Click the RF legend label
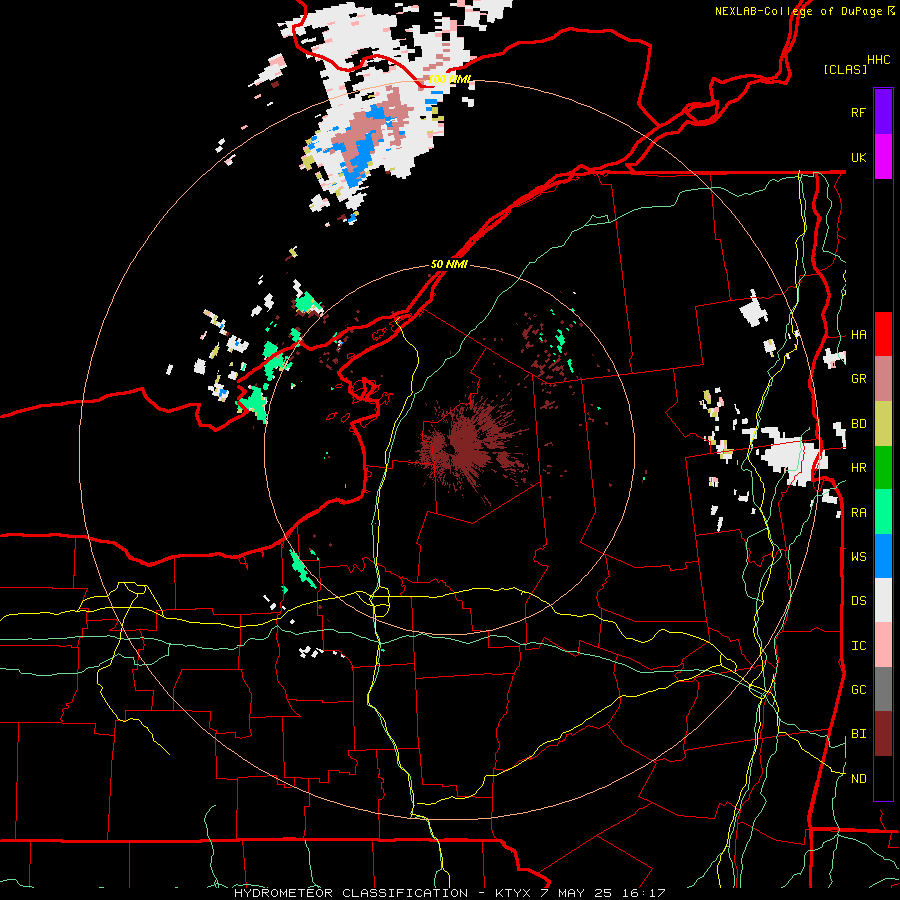The image size is (900, 900). click(x=858, y=112)
